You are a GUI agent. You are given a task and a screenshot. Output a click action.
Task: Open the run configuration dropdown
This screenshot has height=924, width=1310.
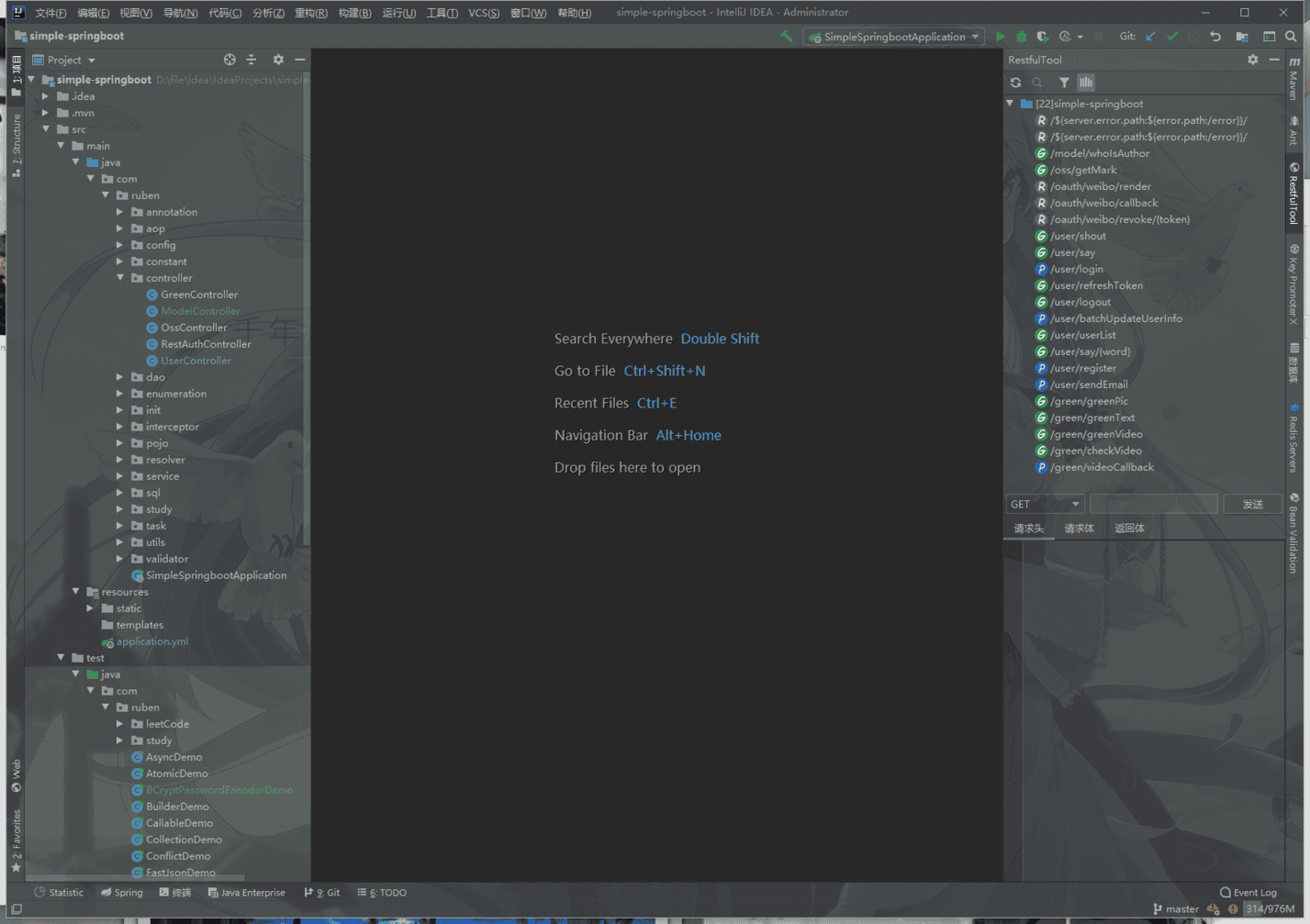(x=895, y=37)
